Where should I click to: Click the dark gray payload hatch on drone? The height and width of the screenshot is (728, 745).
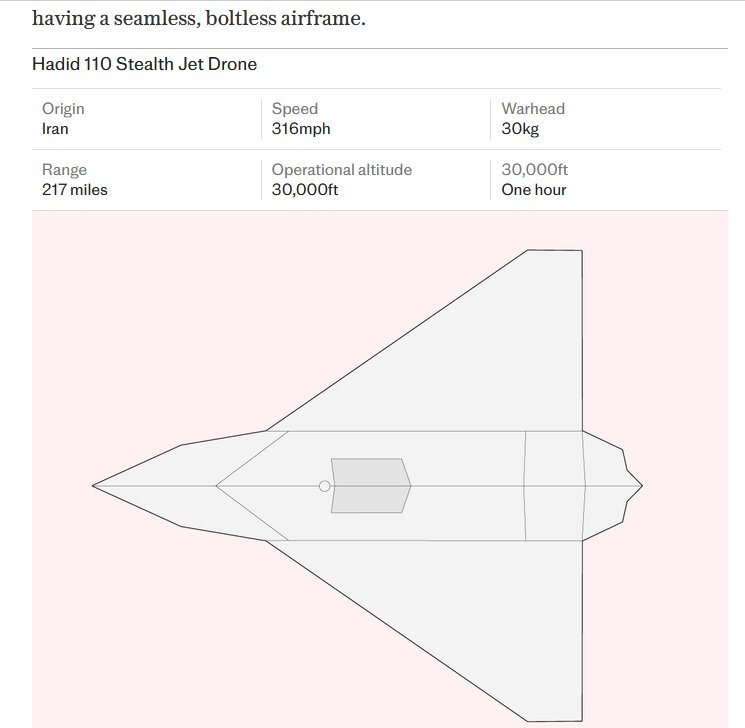tap(371, 486)
